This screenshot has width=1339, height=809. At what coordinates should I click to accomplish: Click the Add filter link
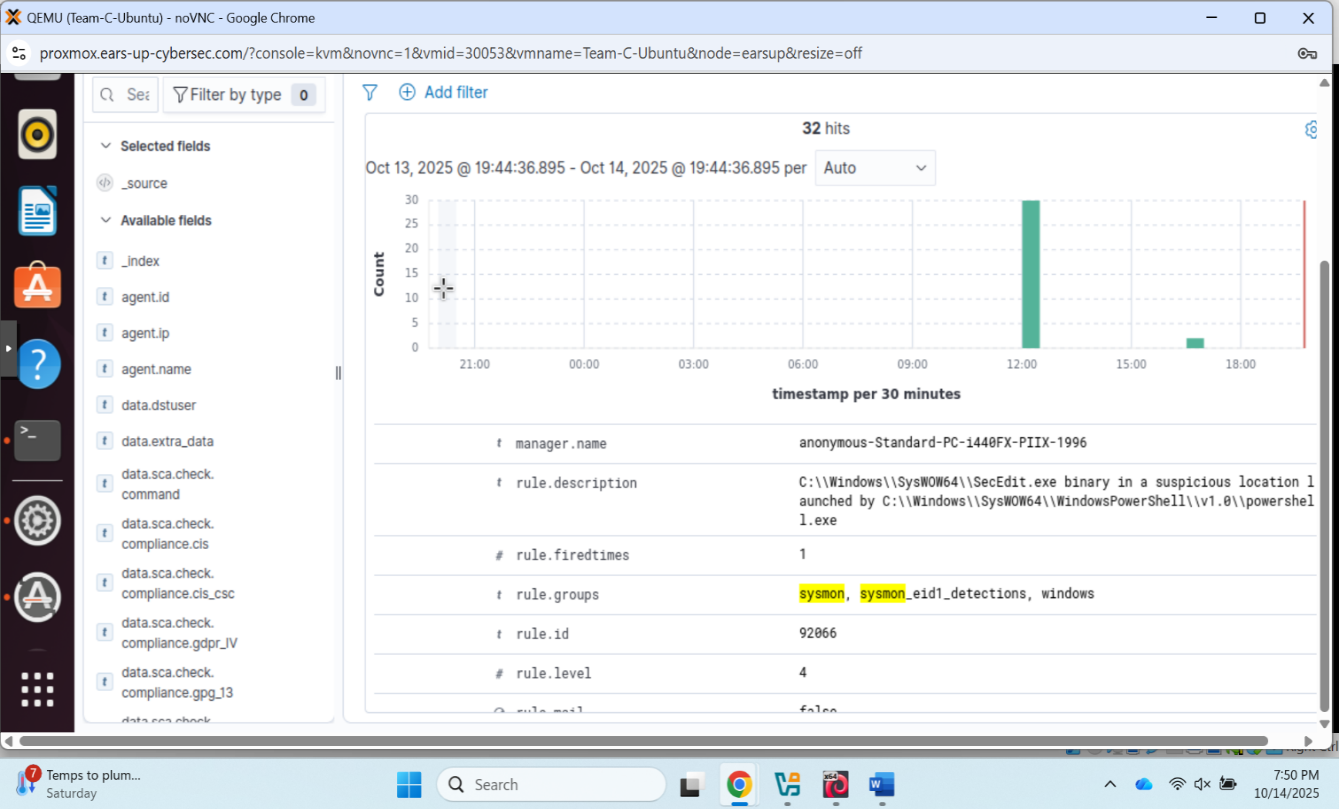(444, 92)
